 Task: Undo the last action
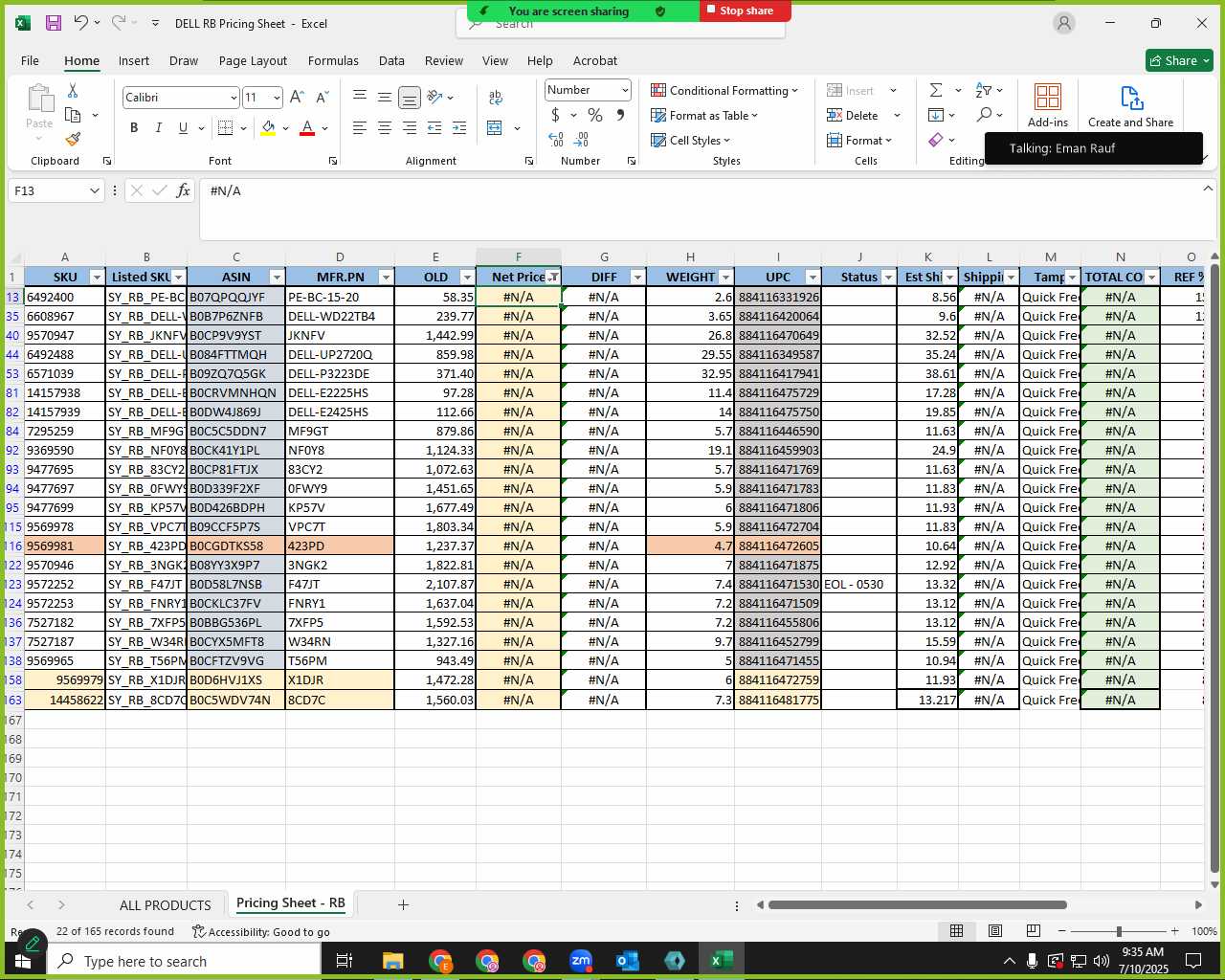click(81, 23)
